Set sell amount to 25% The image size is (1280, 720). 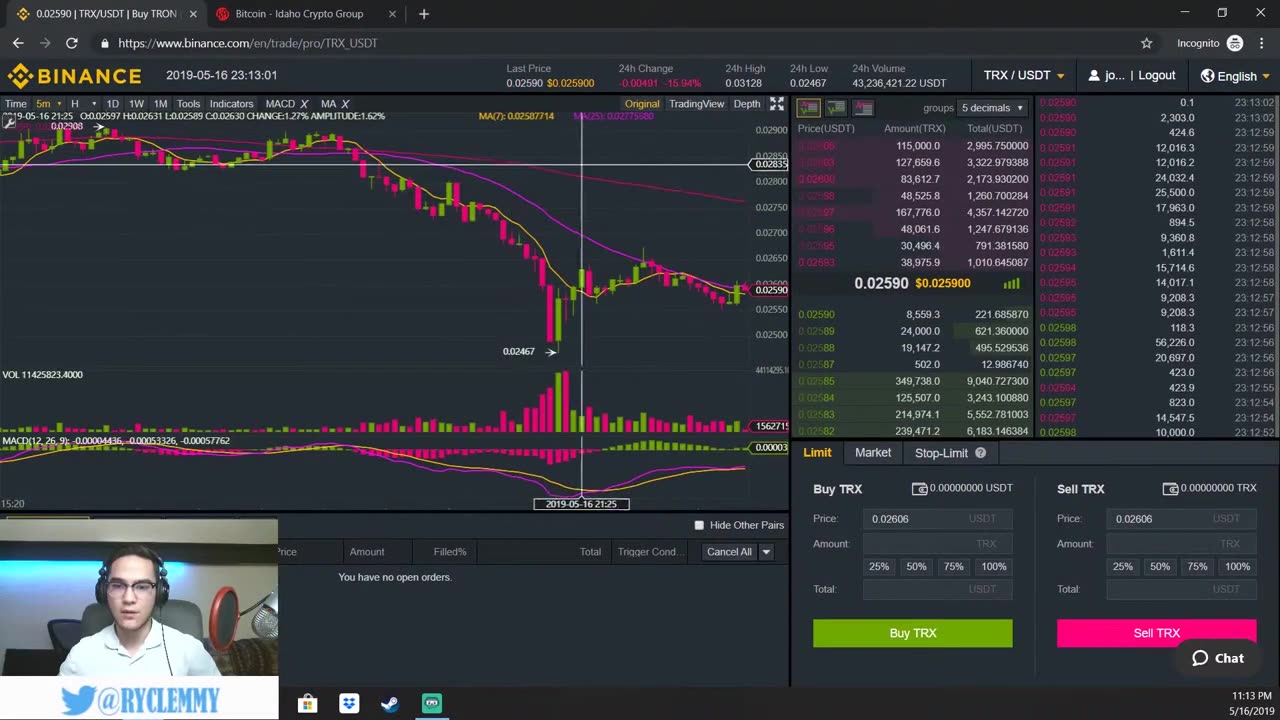pyautogui.click(x=1123, y=567)
